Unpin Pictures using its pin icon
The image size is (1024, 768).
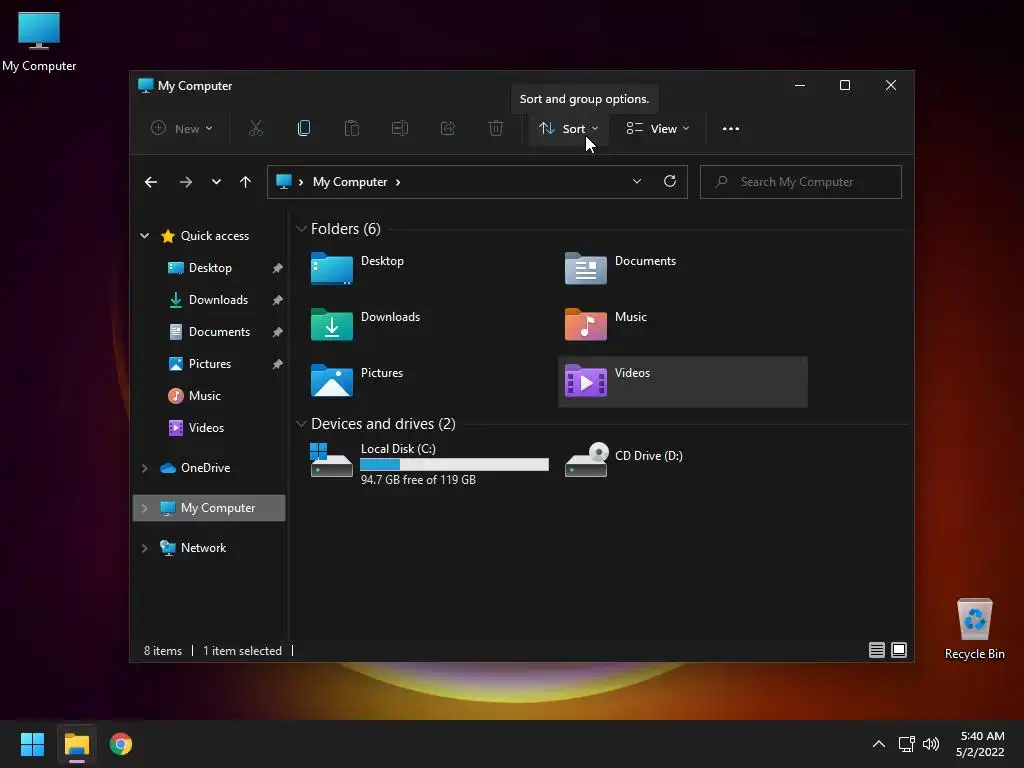tap(277, 364)
